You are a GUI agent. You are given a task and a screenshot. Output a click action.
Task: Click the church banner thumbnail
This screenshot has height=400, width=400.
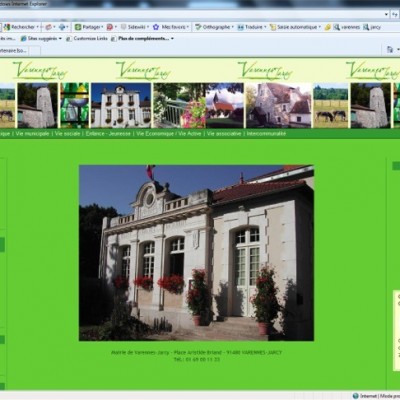(x=225, y=105)
